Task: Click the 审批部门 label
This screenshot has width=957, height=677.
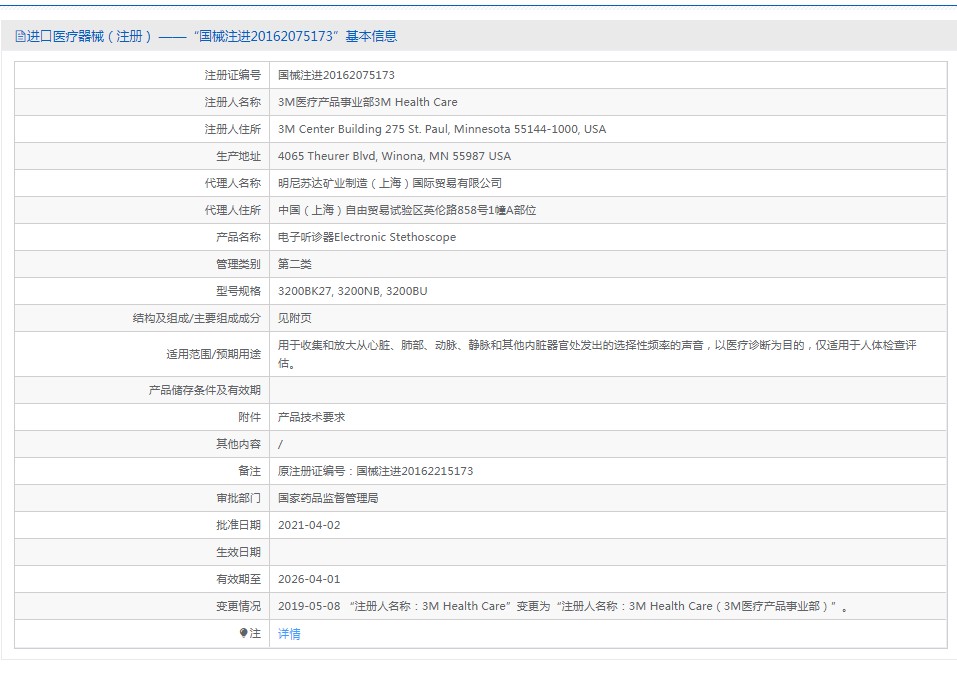Action: click(238, 498)
